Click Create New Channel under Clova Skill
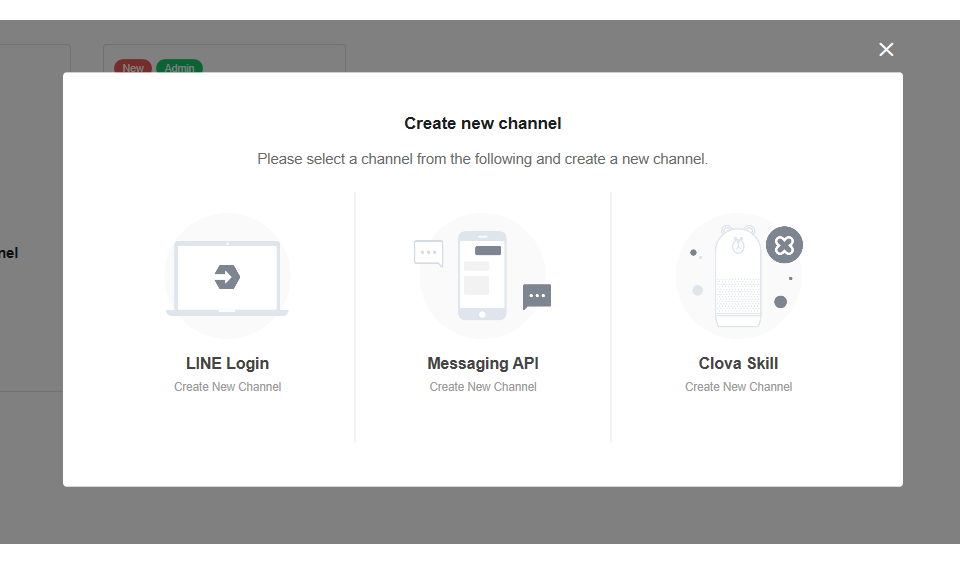Image resolution: width=960 pixels, height=564 pixels. click(x=738, y=387)
